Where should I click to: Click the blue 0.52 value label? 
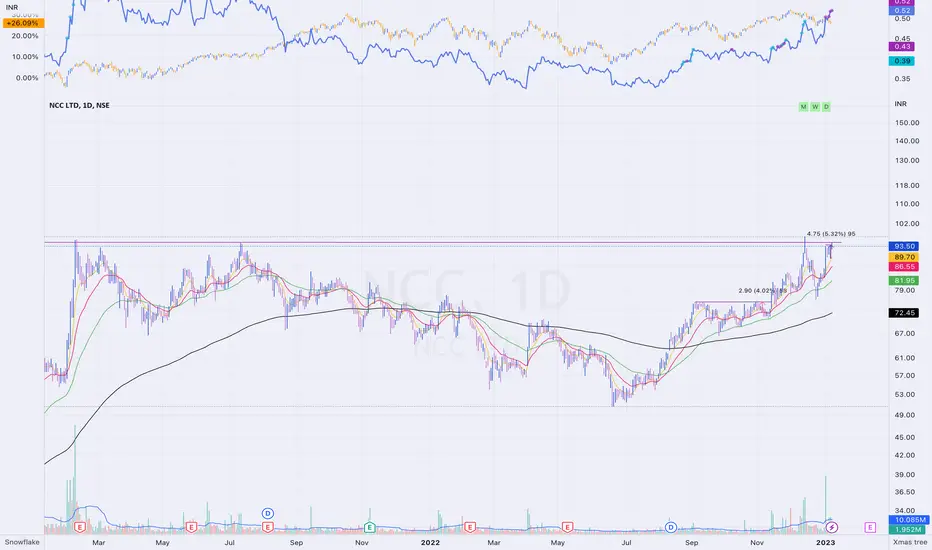902,11
